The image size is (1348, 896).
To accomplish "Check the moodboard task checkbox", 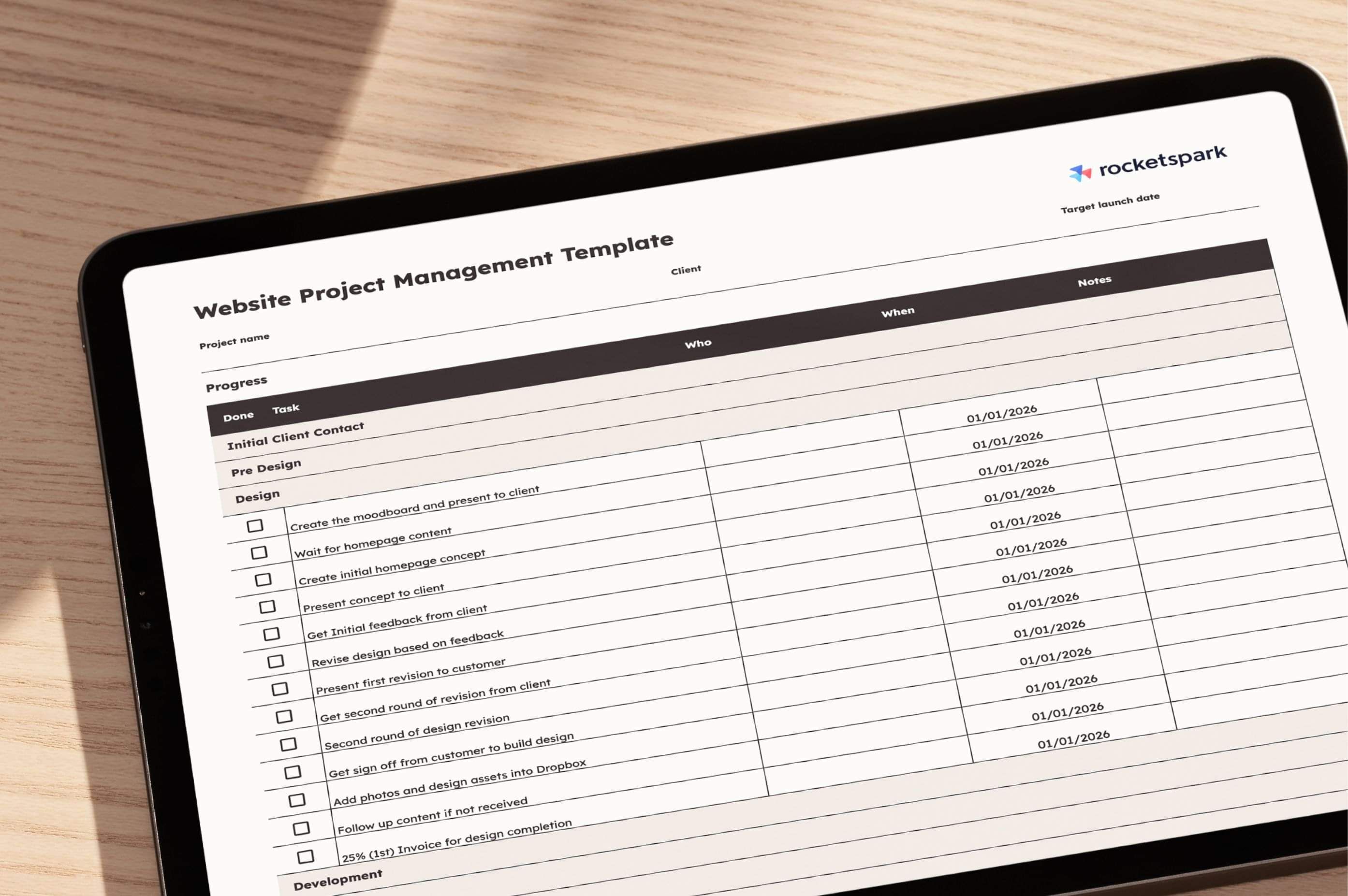I will (x=255, y=525).
